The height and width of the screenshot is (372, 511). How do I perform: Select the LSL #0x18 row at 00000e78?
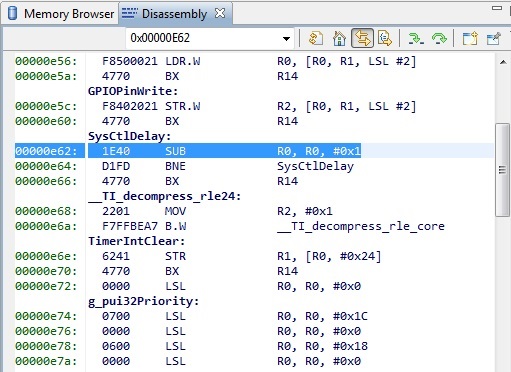coord(254,346)
